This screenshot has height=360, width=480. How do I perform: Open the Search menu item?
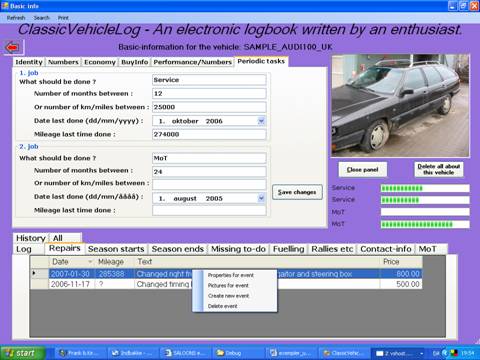click(42, 18)
